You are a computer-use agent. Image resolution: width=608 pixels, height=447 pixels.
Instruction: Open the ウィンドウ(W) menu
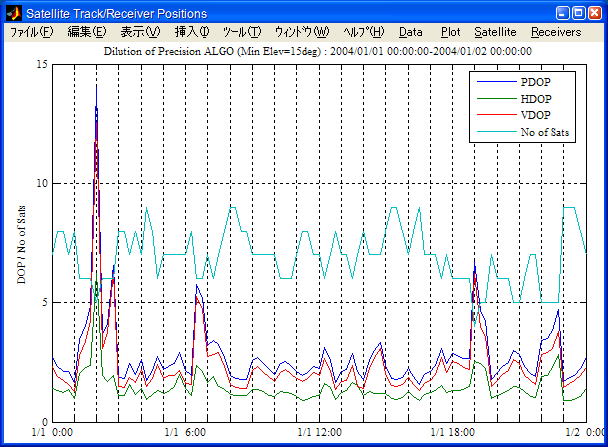(301, 32)
